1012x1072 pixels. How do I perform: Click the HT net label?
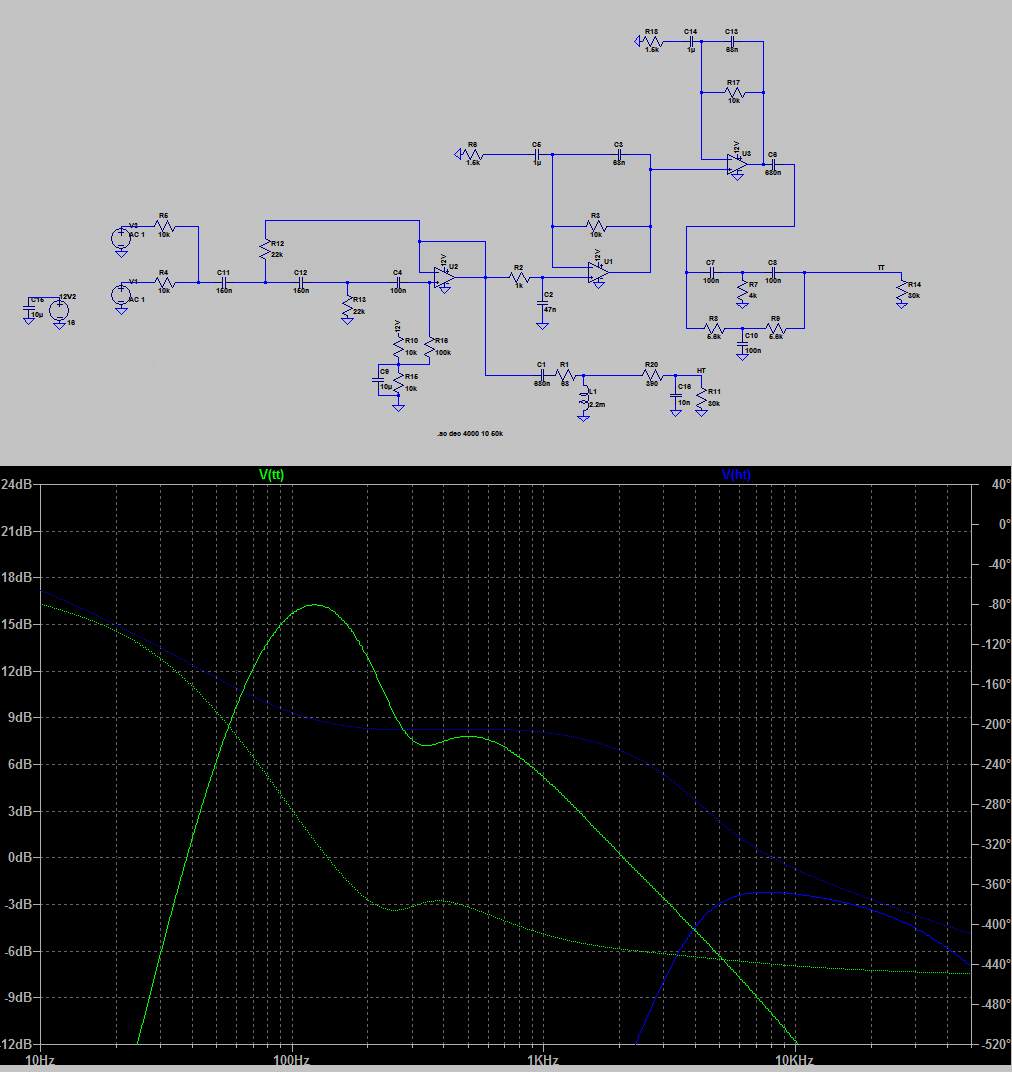700,371
